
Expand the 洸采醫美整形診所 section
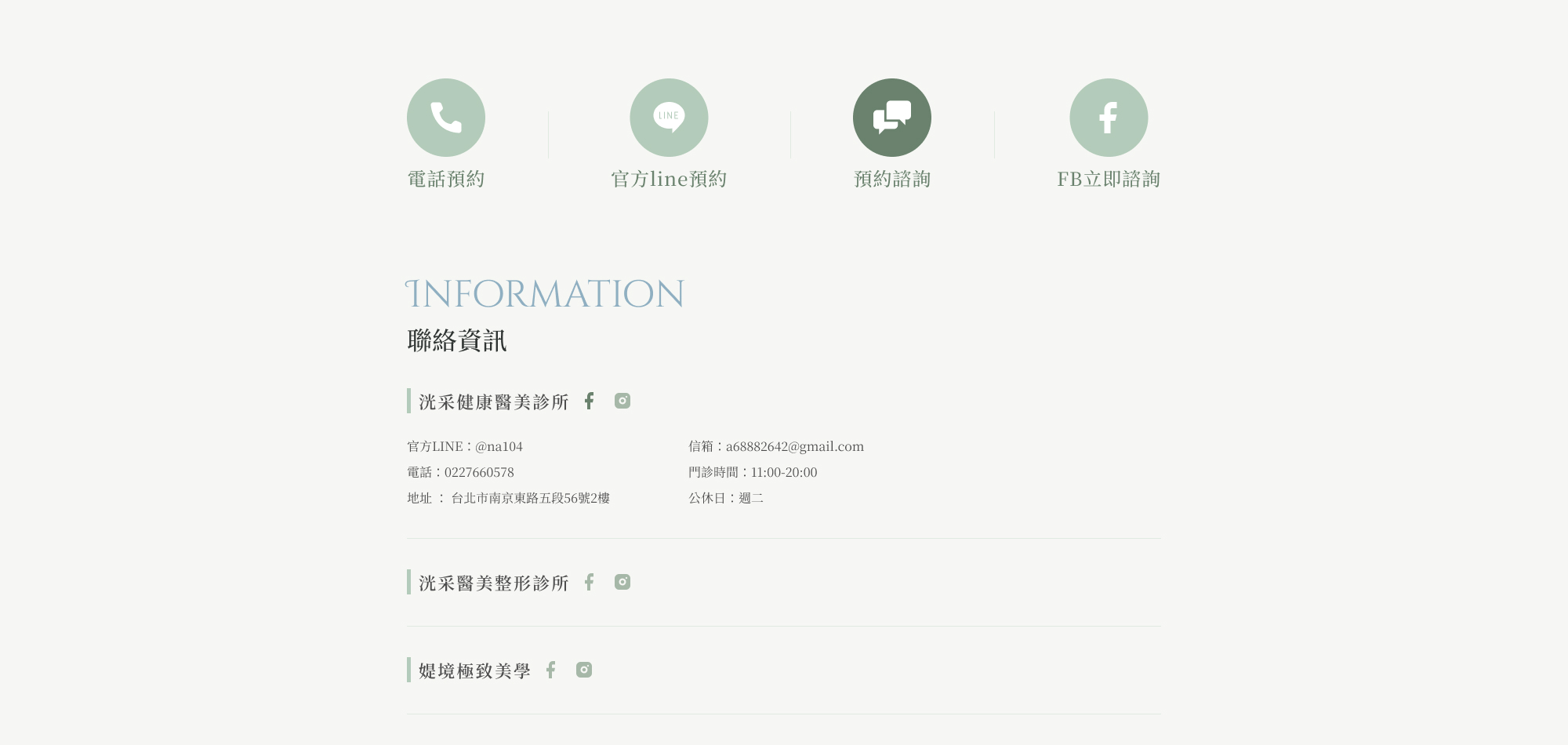pos(493,583)
